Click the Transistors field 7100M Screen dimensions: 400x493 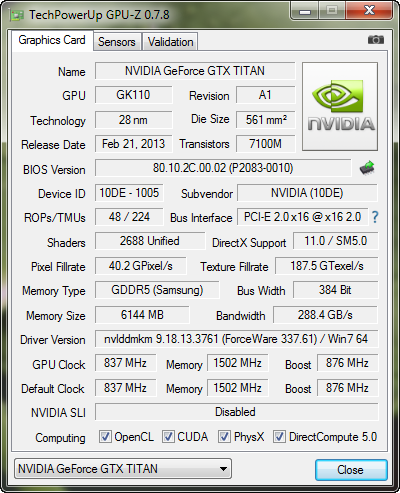coord(266,144)
